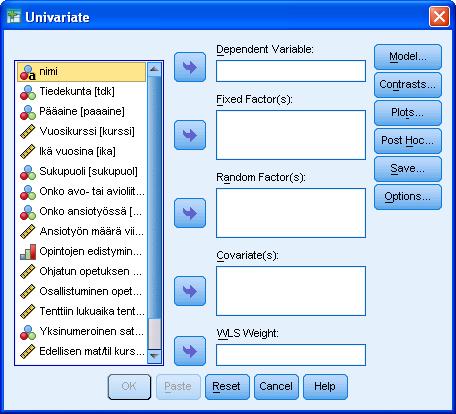Click the arrow button beside Covariate(s)
Image resolution: width=456 pixels, height=414 pixels.
[190, 291]
